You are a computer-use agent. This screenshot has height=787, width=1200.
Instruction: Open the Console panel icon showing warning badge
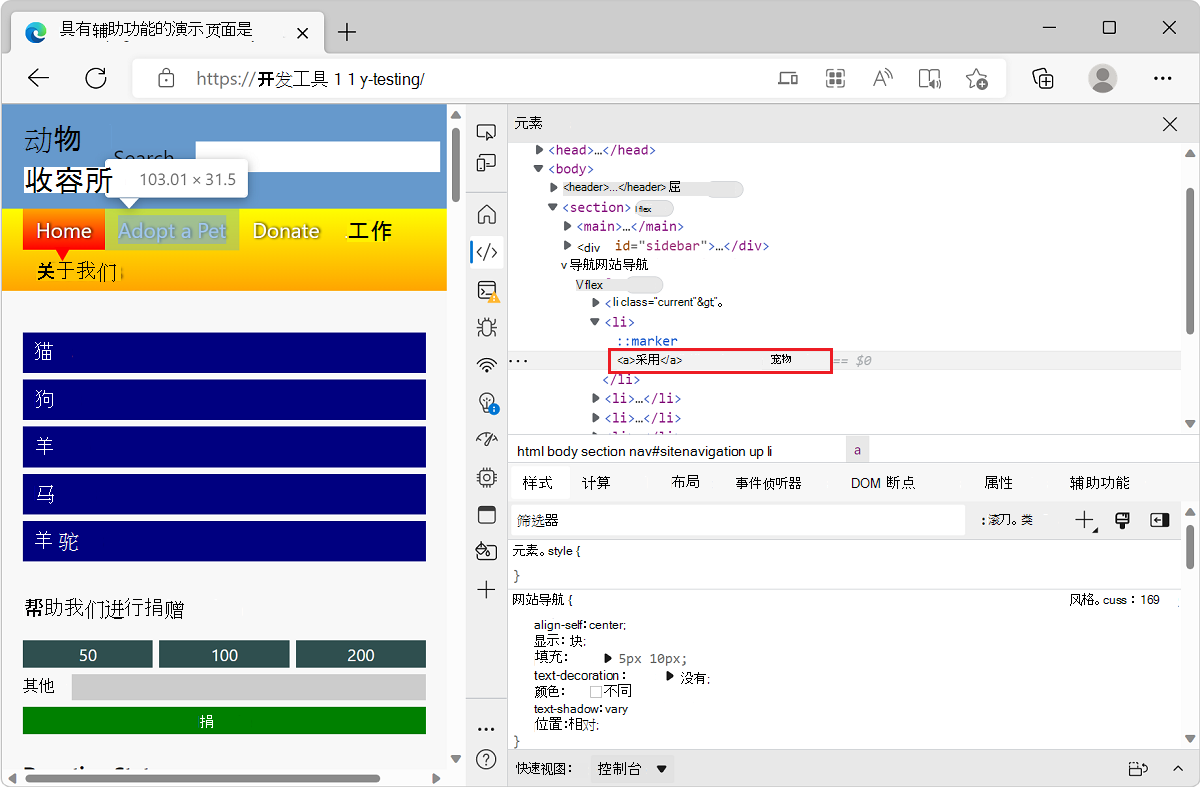pos(486,291)
